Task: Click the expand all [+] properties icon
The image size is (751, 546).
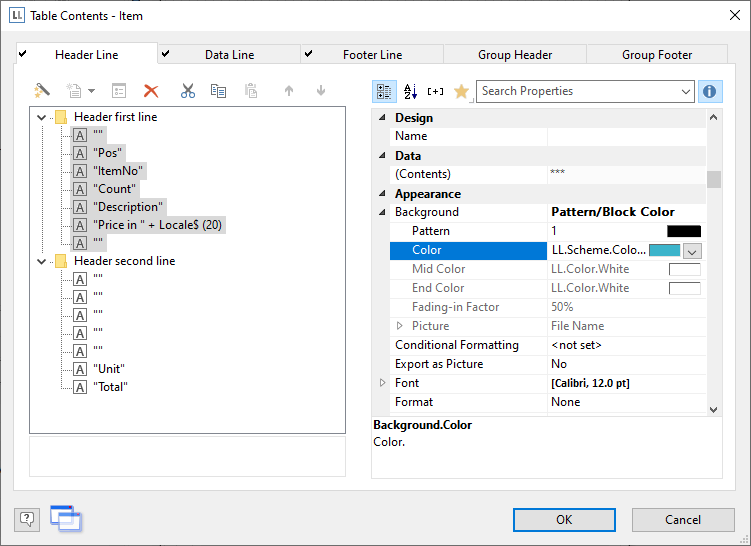Action: tap(435, 91)
